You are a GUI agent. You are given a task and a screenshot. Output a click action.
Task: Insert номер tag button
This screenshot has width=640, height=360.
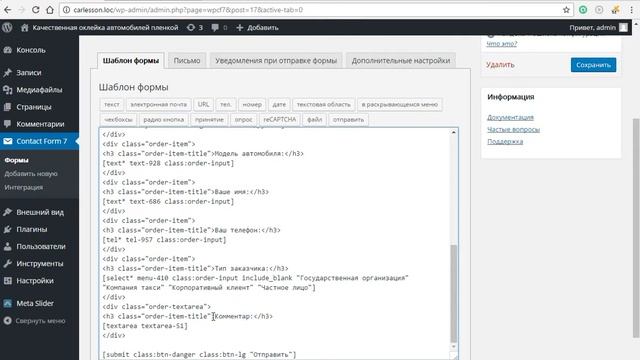(252, 104)
